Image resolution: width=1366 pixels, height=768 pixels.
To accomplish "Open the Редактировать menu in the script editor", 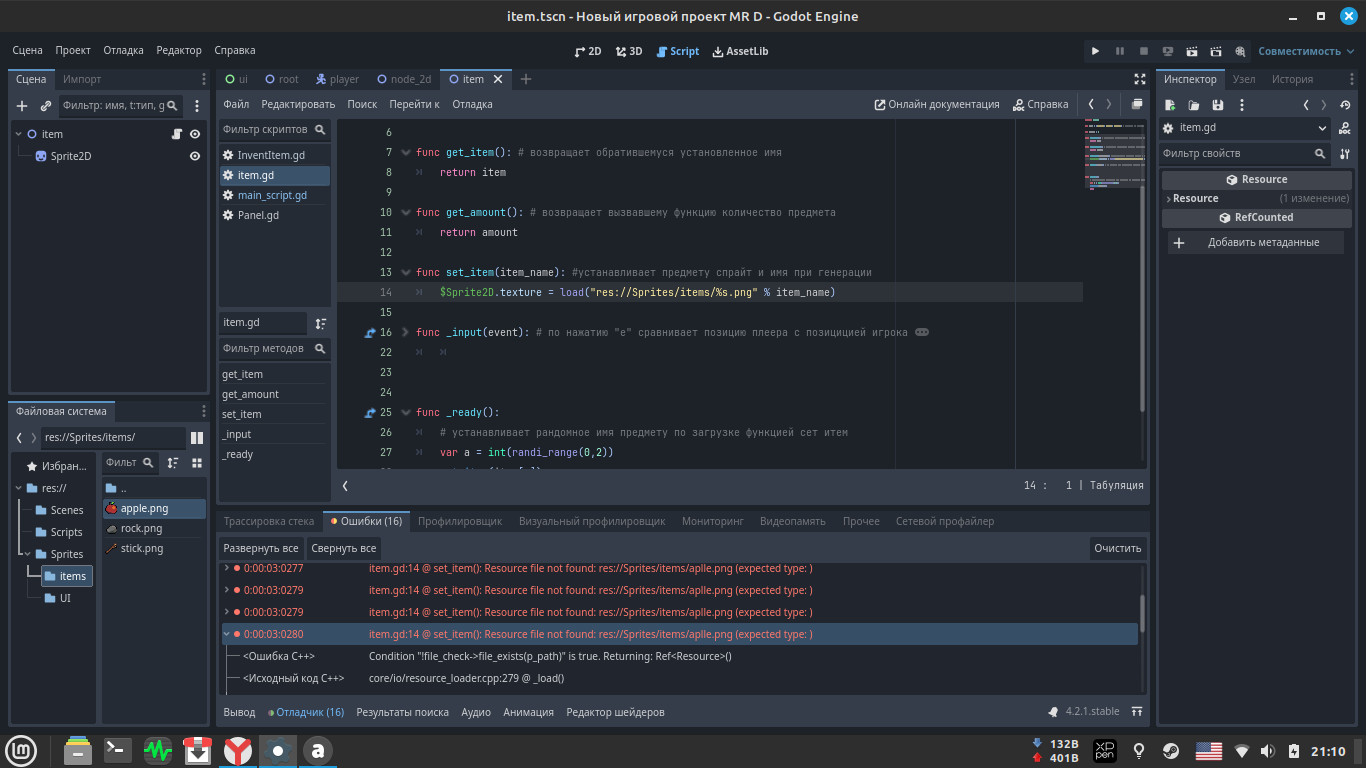I will pos(298,104).
